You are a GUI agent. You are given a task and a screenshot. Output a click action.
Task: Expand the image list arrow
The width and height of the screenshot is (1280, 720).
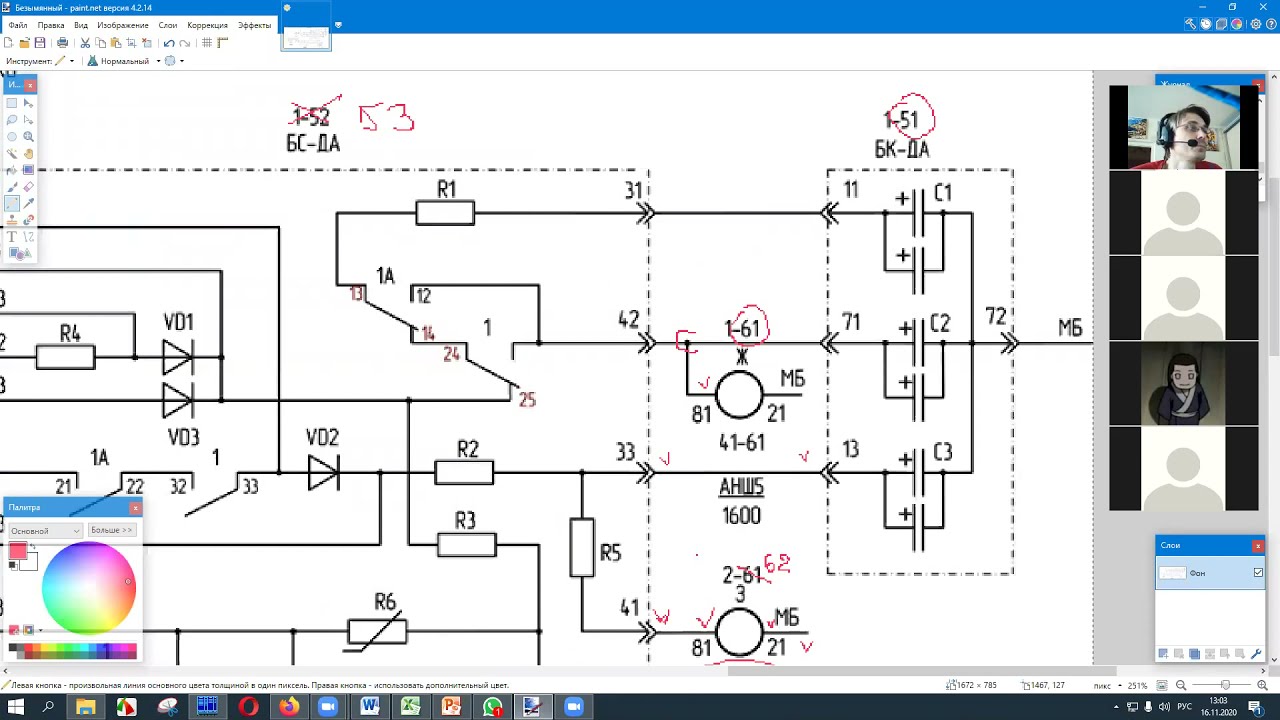pos(338,25)
